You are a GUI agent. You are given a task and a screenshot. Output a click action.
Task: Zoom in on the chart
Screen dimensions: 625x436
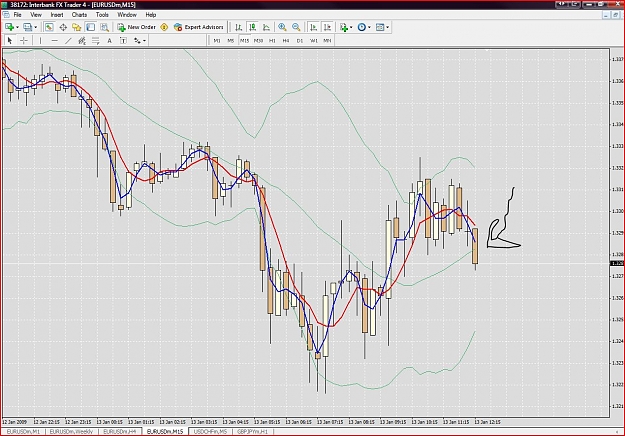point(282,27)
